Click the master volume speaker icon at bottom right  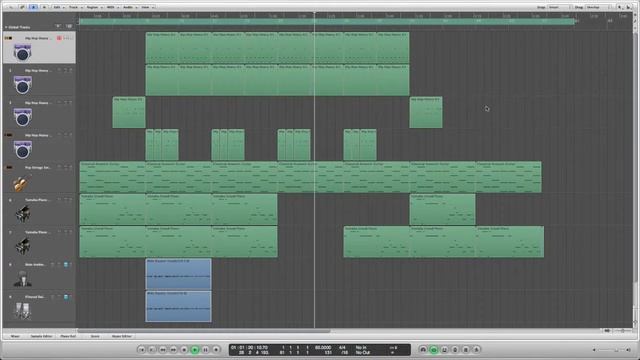click(629, 350)
